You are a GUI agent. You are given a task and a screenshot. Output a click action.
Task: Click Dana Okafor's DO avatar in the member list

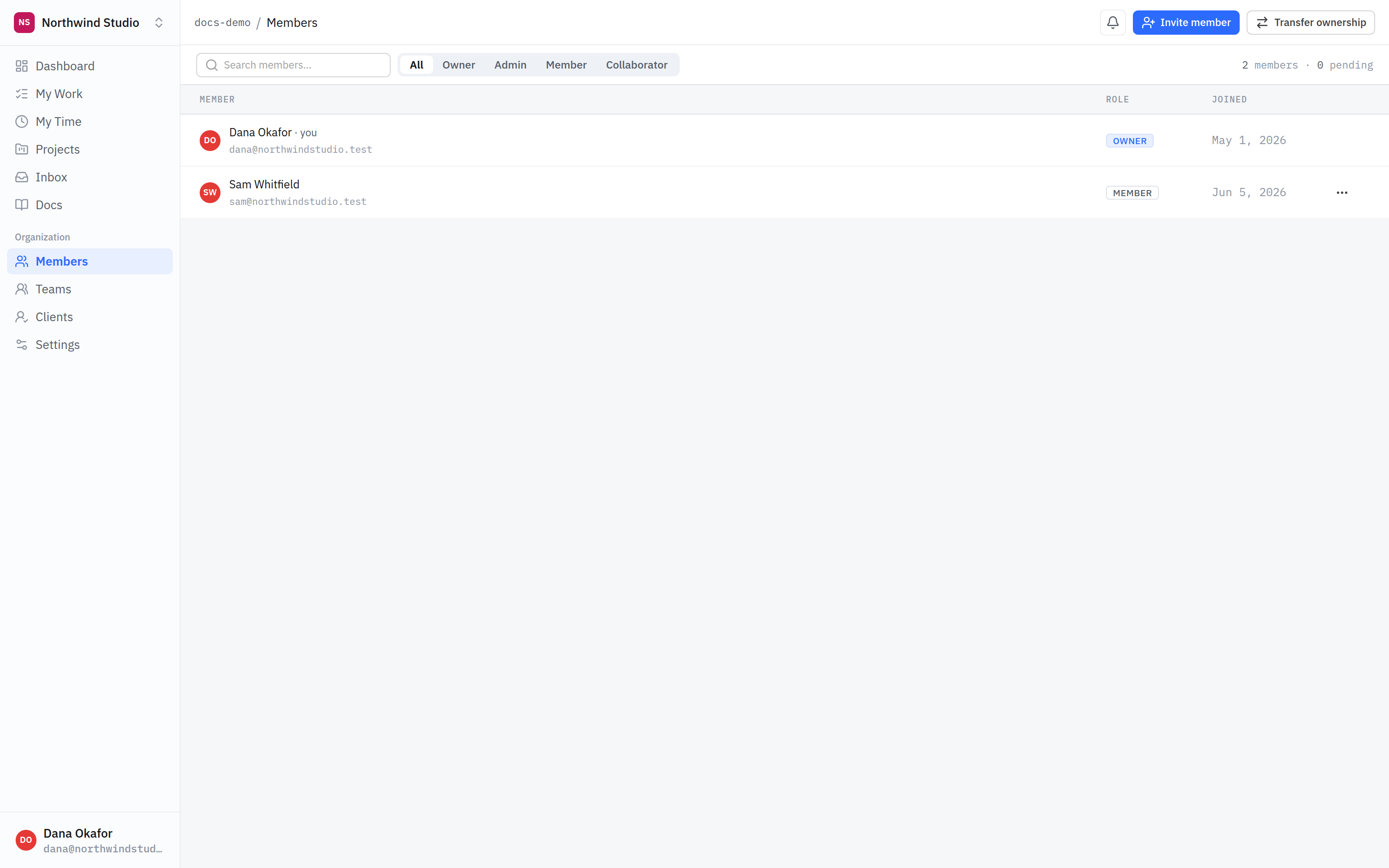[210, 141]
